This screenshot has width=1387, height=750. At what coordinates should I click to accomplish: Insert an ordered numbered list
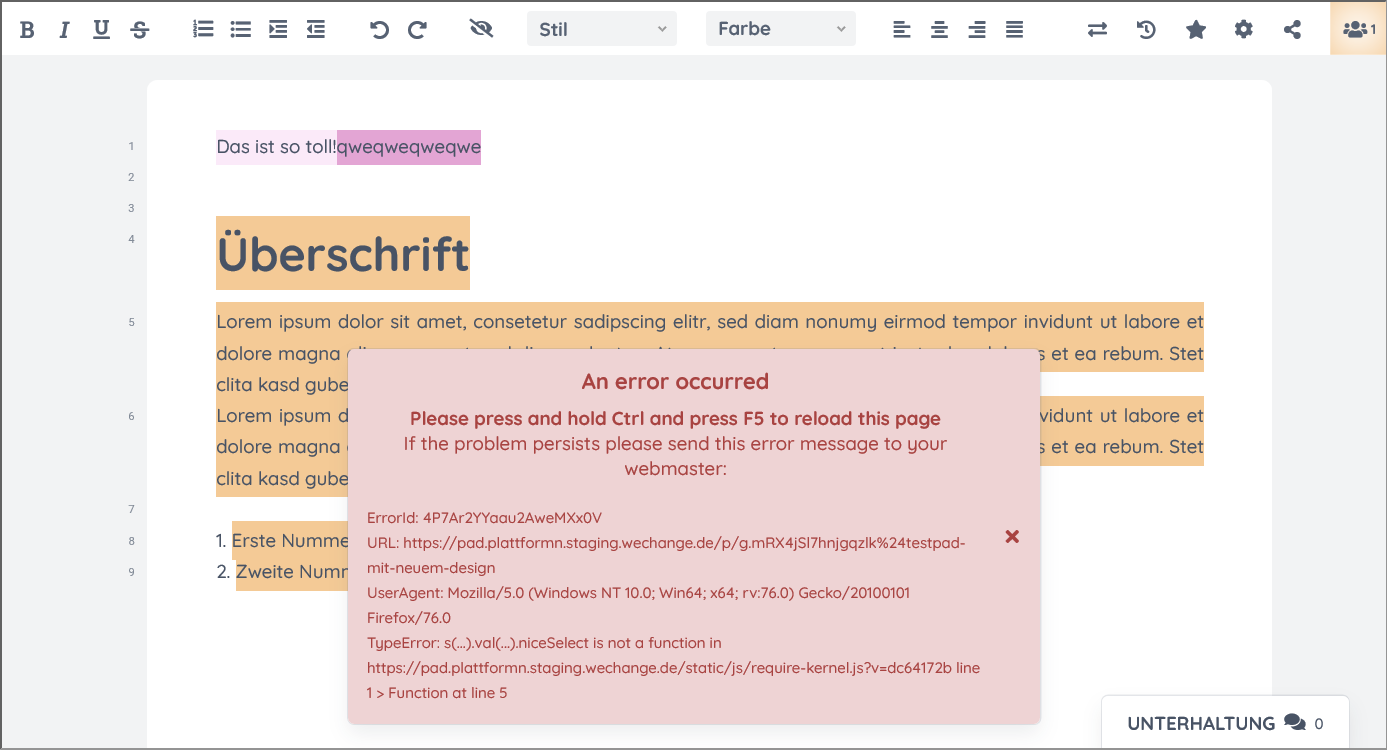coord(203,30)
